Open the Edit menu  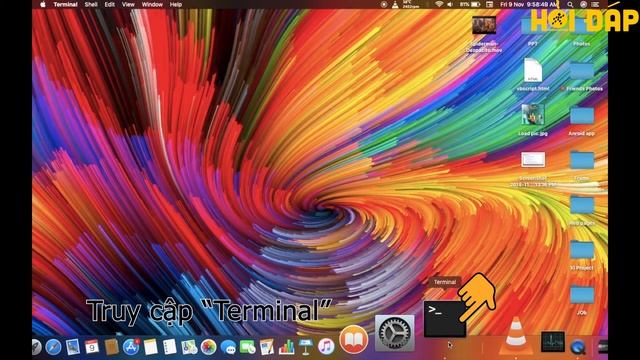tap(109, 4)
